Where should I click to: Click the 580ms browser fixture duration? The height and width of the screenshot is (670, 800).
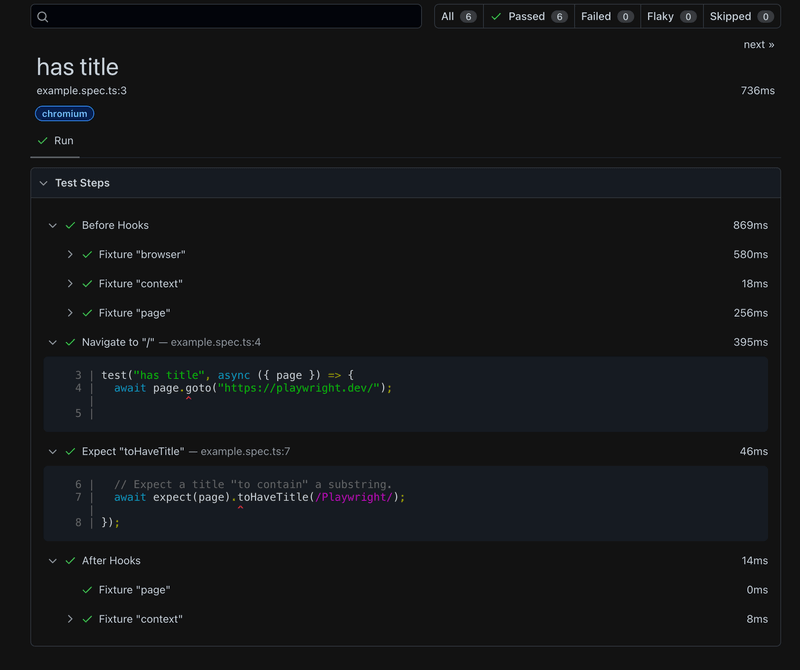[x=751, y=255]
